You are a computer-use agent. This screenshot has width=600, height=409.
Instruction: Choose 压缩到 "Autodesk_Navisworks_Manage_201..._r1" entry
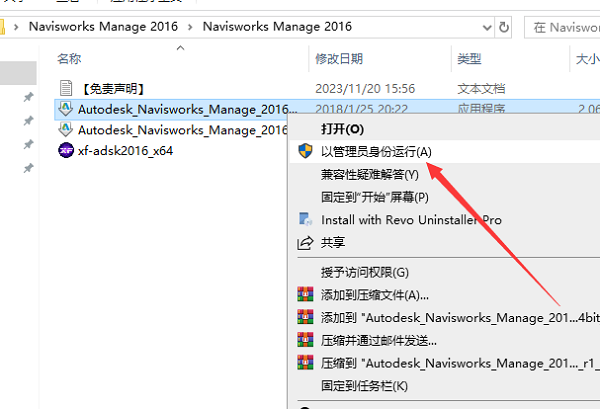click(460, 362)
